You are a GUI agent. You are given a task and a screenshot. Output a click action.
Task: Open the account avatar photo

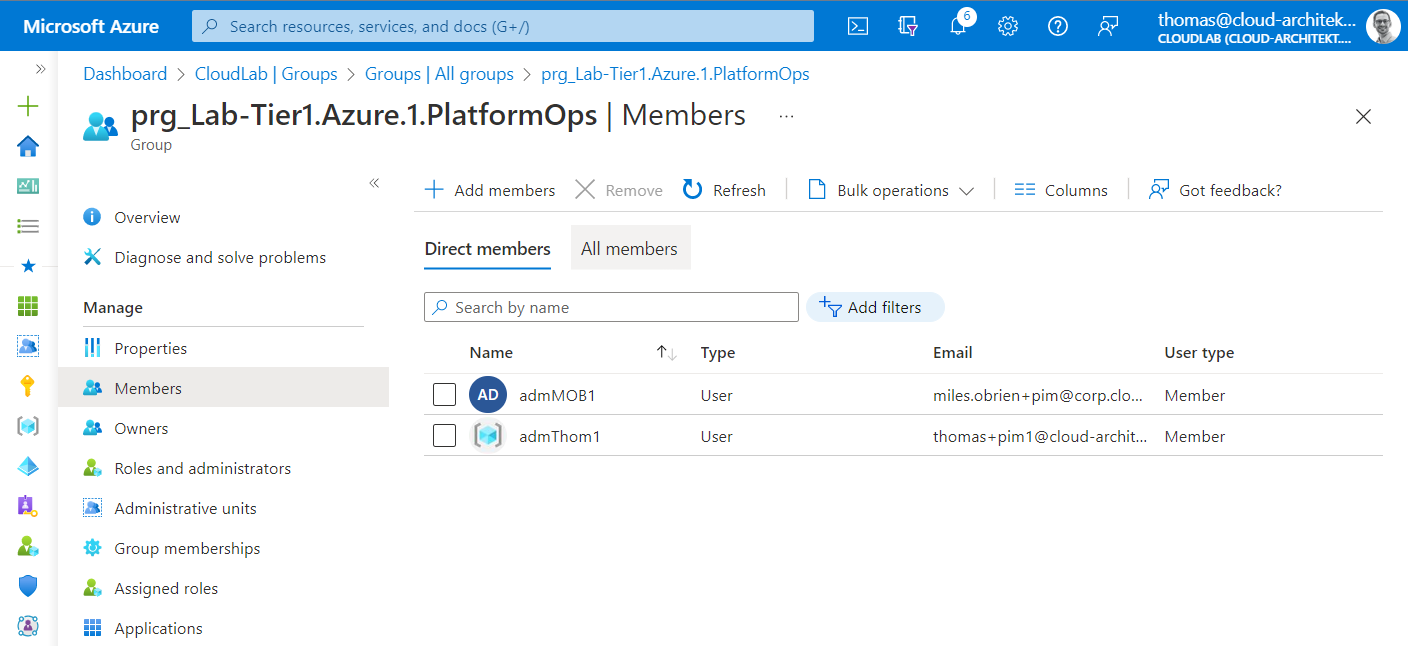1383,26
